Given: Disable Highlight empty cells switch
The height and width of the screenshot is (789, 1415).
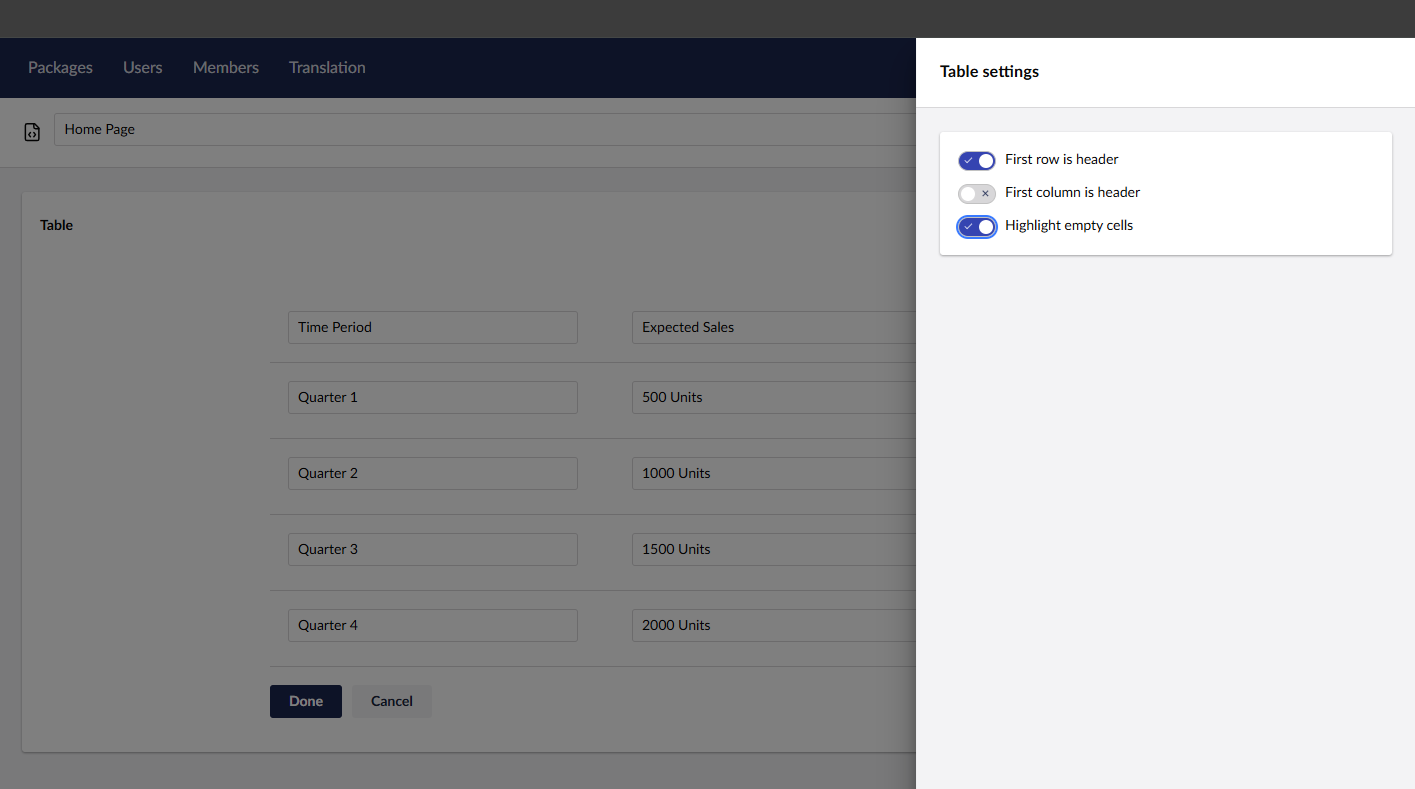Looking at the screenshot, I should 976,226.
